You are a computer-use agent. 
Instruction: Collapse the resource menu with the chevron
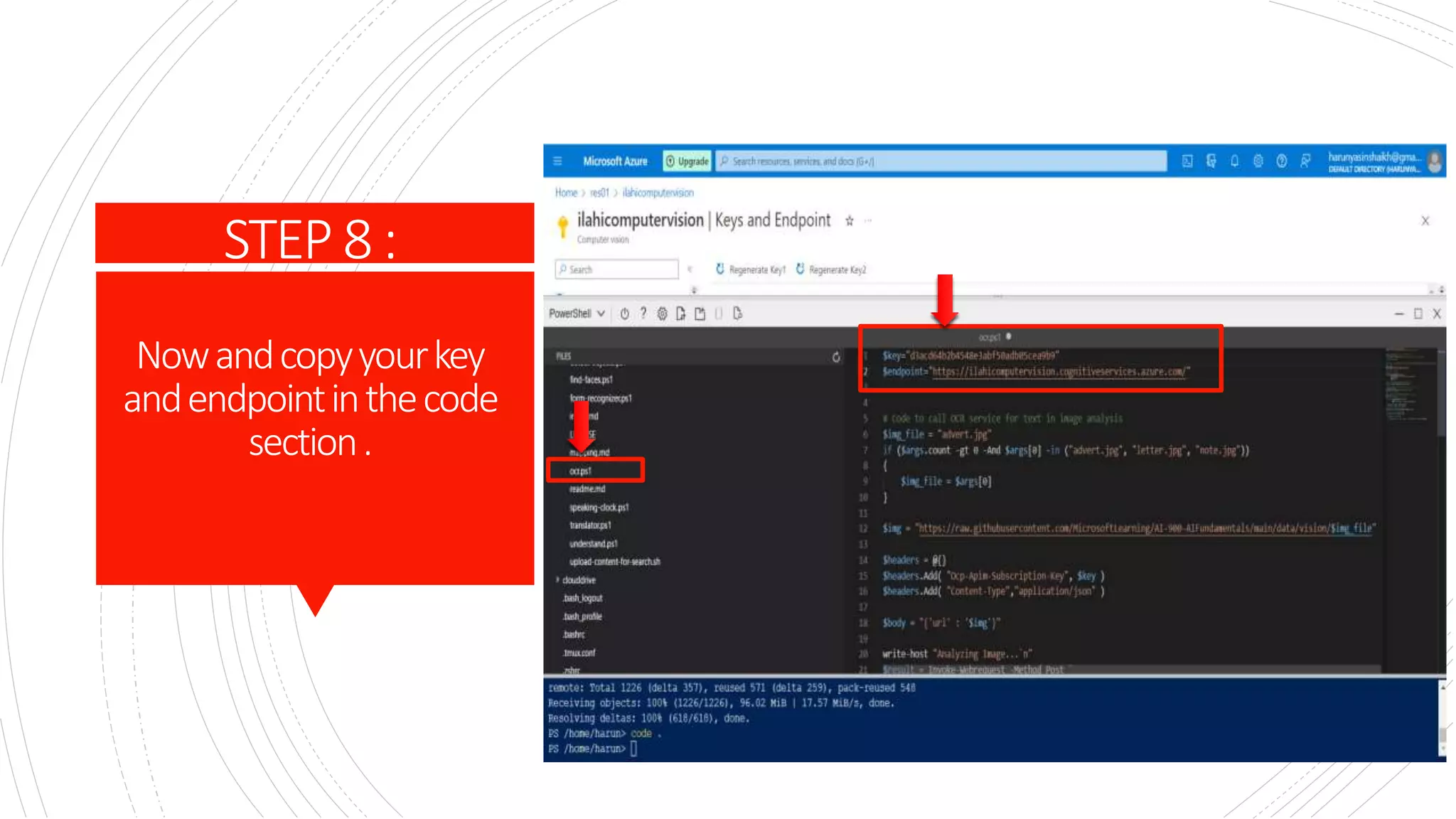[690, 269]
